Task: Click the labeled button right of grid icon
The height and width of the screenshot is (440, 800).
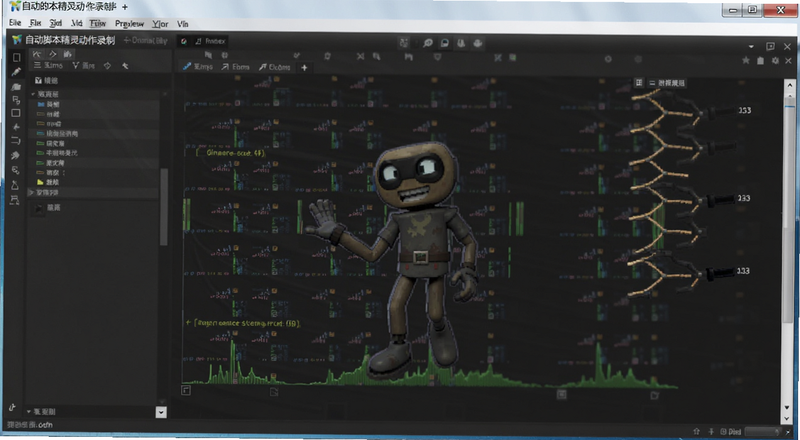Action: click(x=667, y=83)
